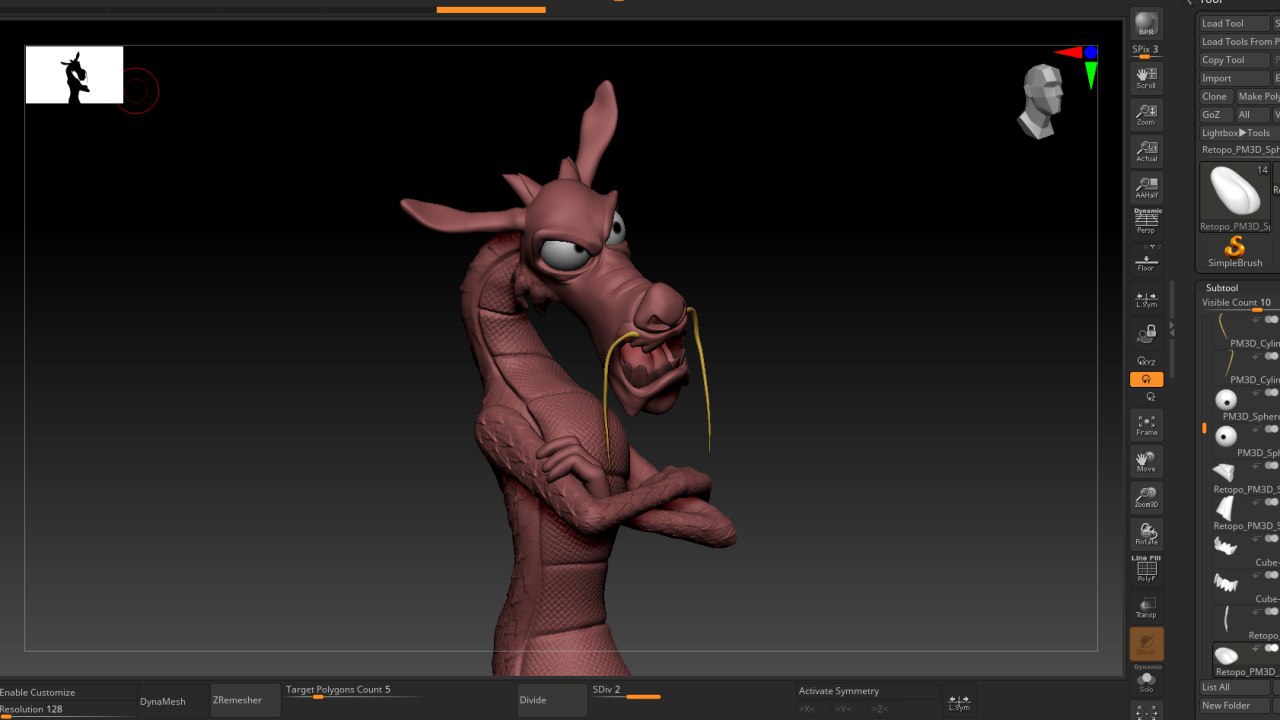The height and width of the screenshot is (720, 1280).
Task: Click L.Sym button in bottom bar
Action: pos(959,701)
